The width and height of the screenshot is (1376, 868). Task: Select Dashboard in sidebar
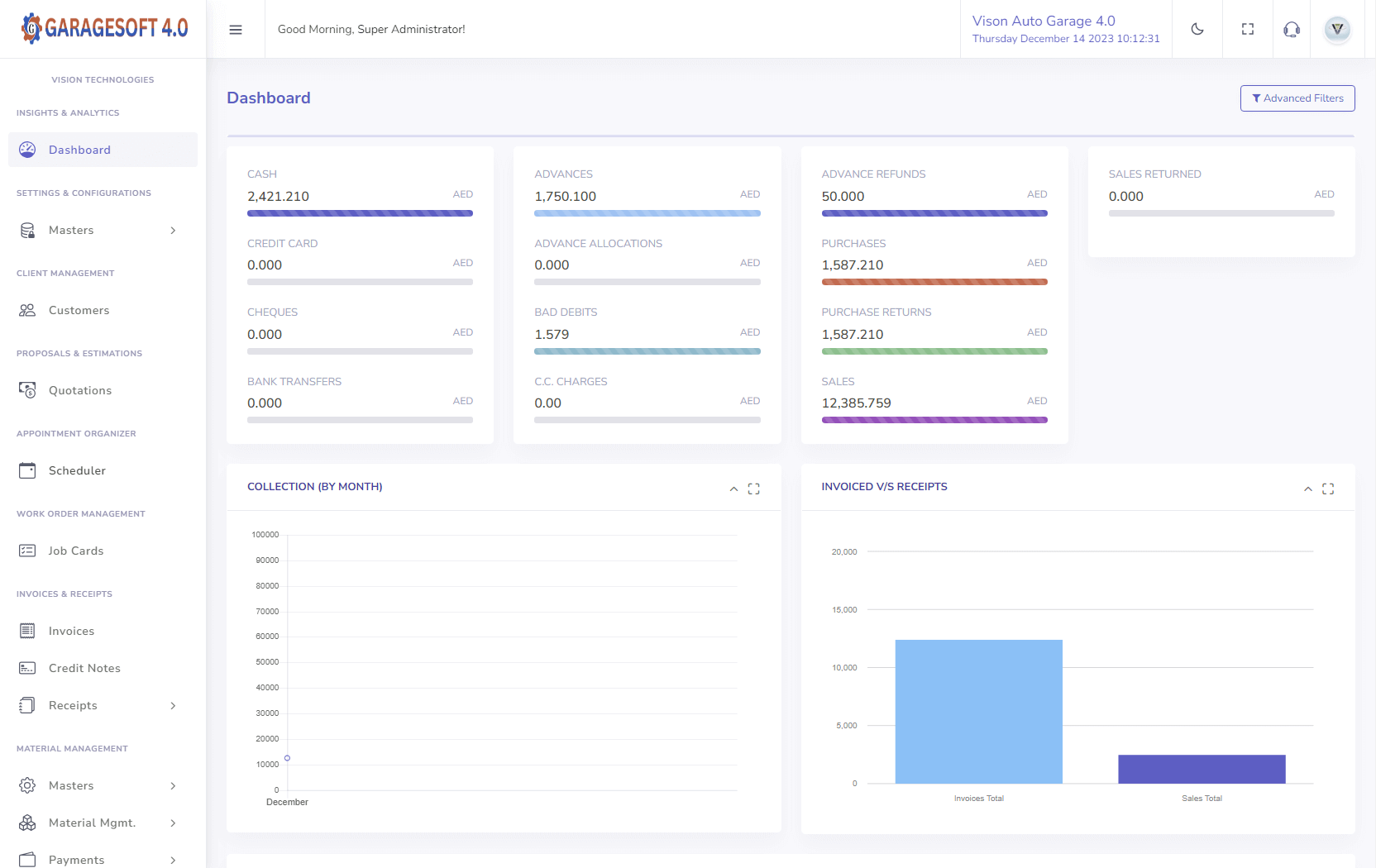(x=79, y=150)
